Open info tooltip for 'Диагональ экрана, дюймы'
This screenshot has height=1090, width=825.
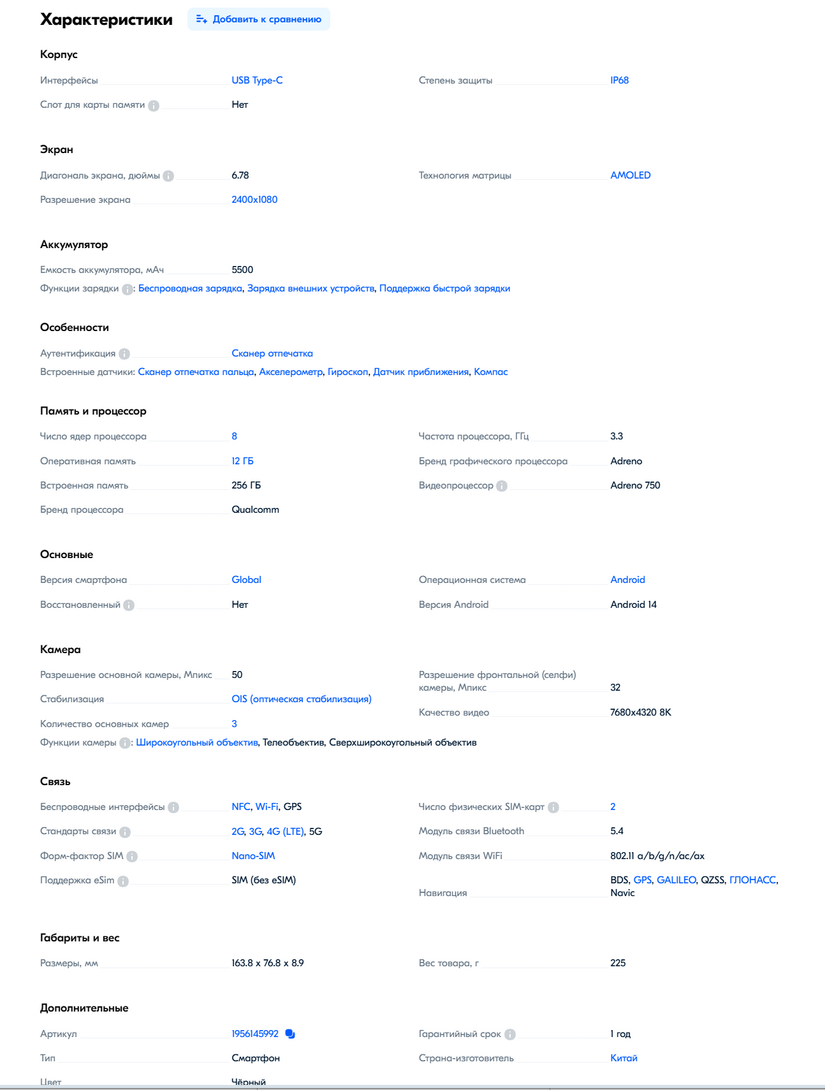168,176
